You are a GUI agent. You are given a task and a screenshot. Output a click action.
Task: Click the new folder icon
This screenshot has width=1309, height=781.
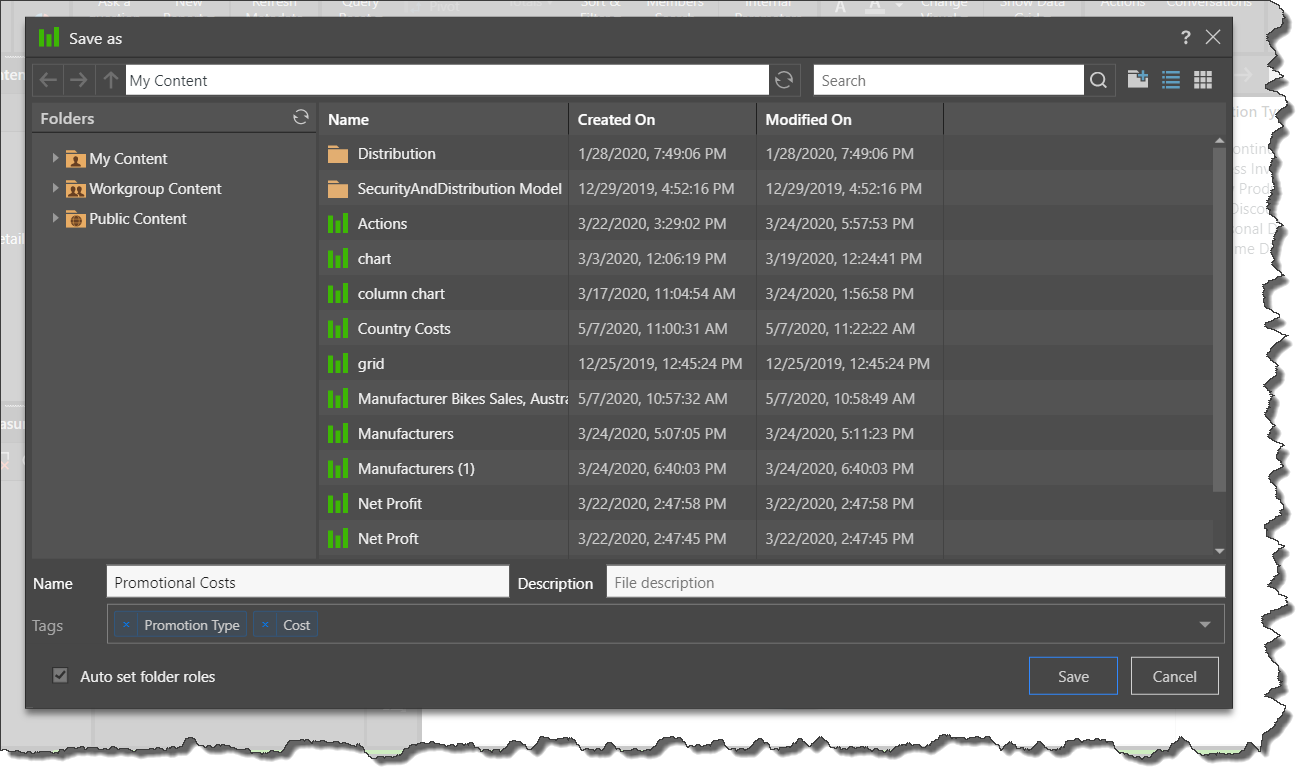(x=1137, y=80)
